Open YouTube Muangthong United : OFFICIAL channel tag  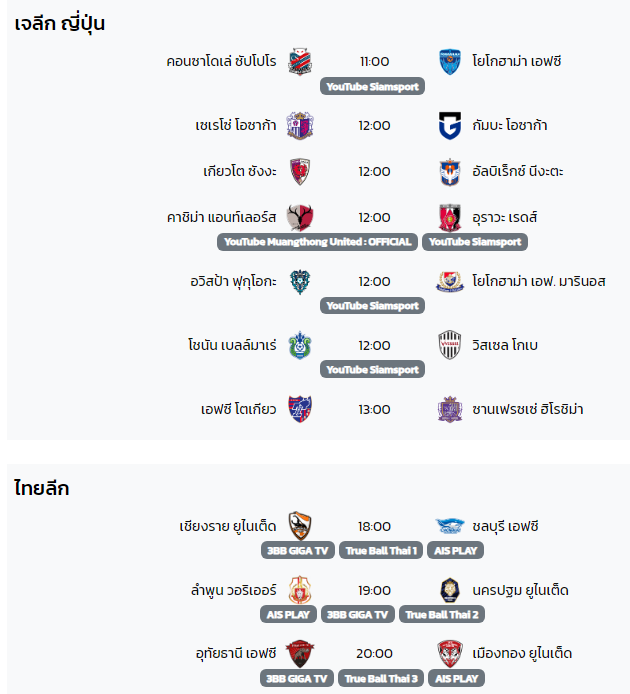(317, 242)
